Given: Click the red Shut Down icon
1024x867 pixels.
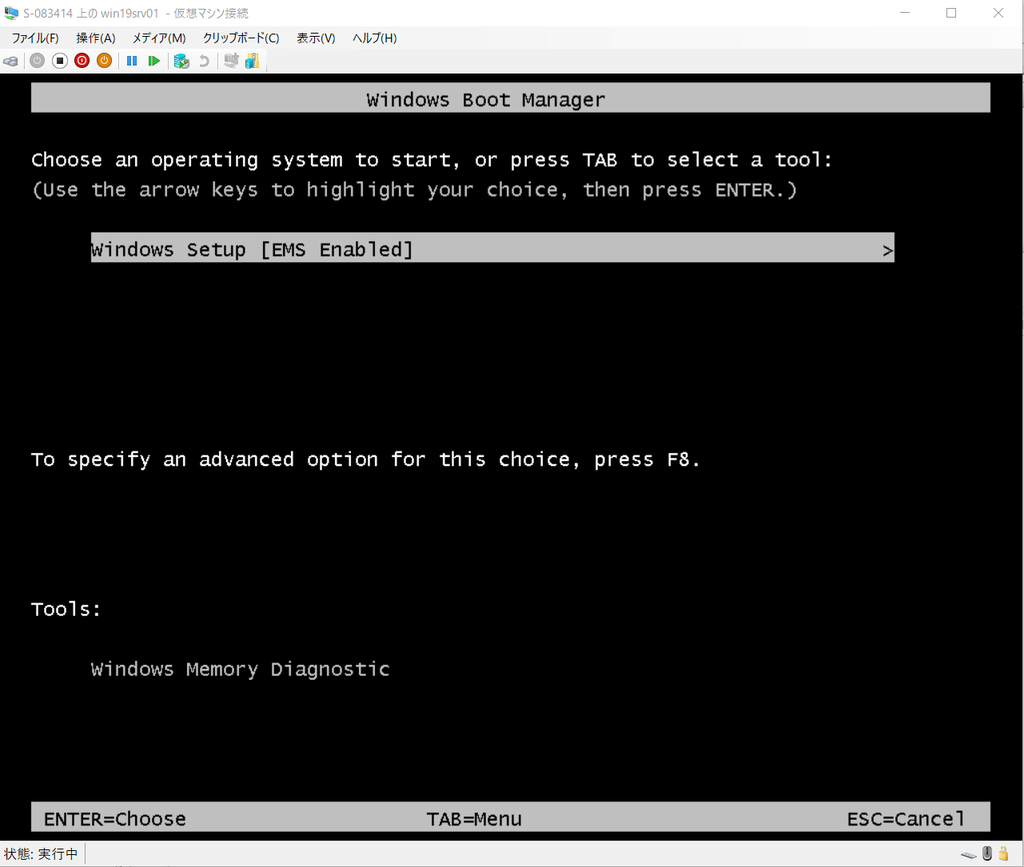Looking at the screenshot, I should pos(82,61).
